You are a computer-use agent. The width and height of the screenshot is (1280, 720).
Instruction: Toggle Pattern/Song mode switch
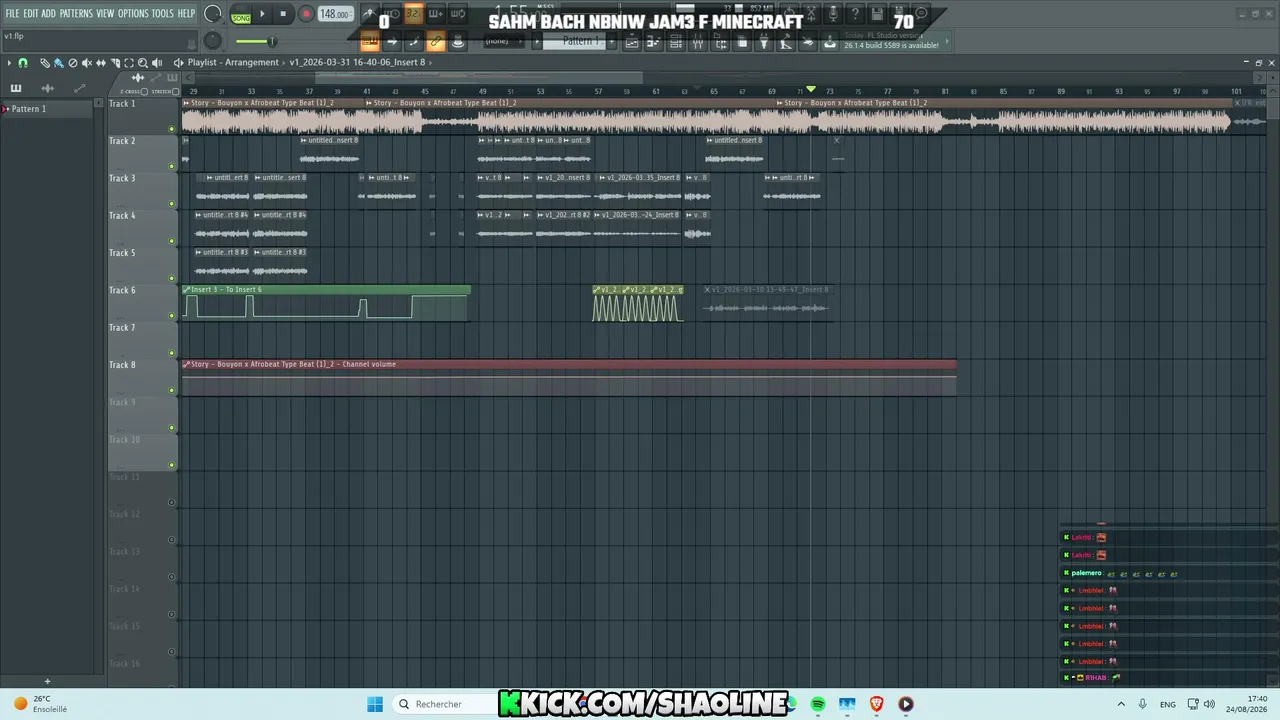point(241,14)
